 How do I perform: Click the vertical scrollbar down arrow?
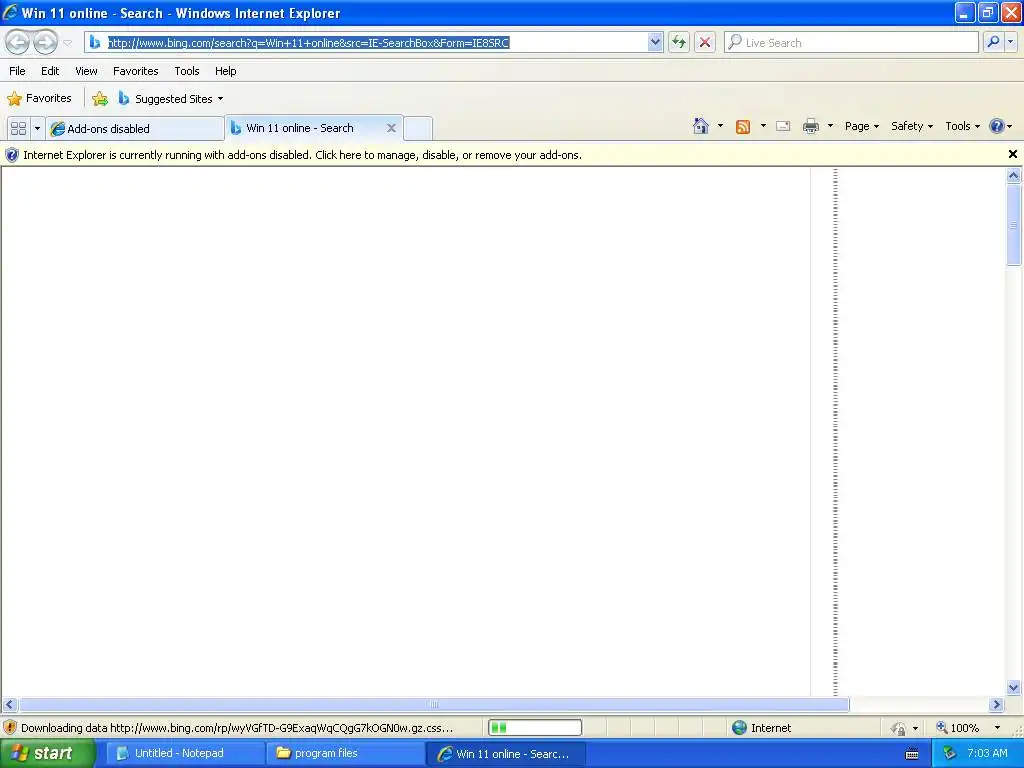[1014, 687]
